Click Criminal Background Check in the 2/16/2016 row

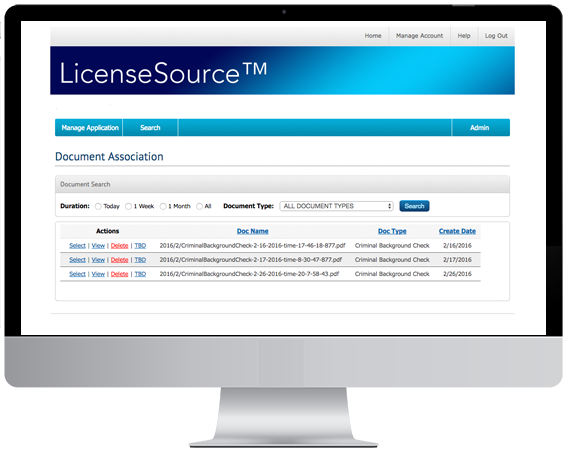(x=392, y=246)
